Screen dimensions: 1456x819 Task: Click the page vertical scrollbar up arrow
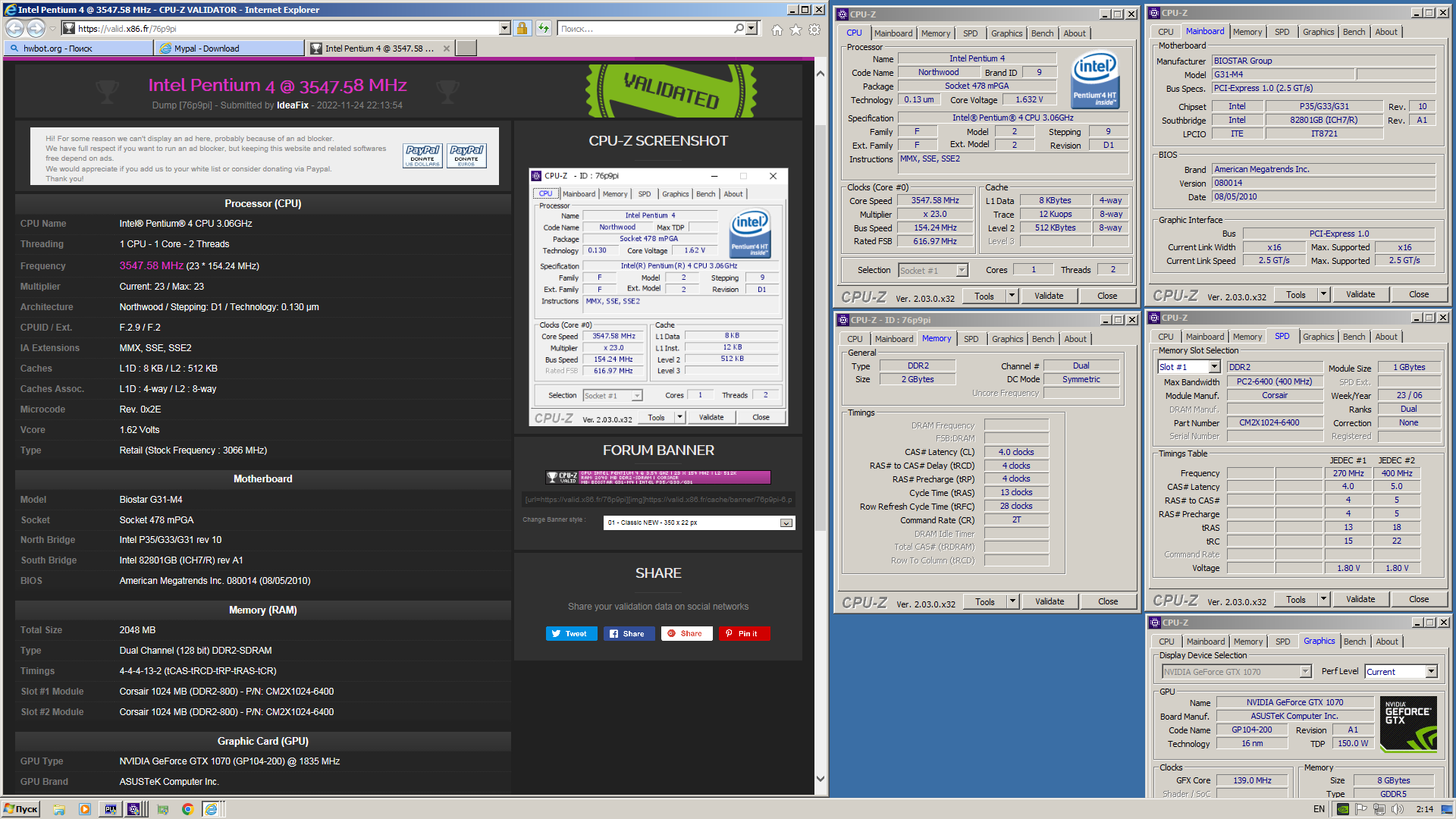pyautogui.click(x=820, y=74)
